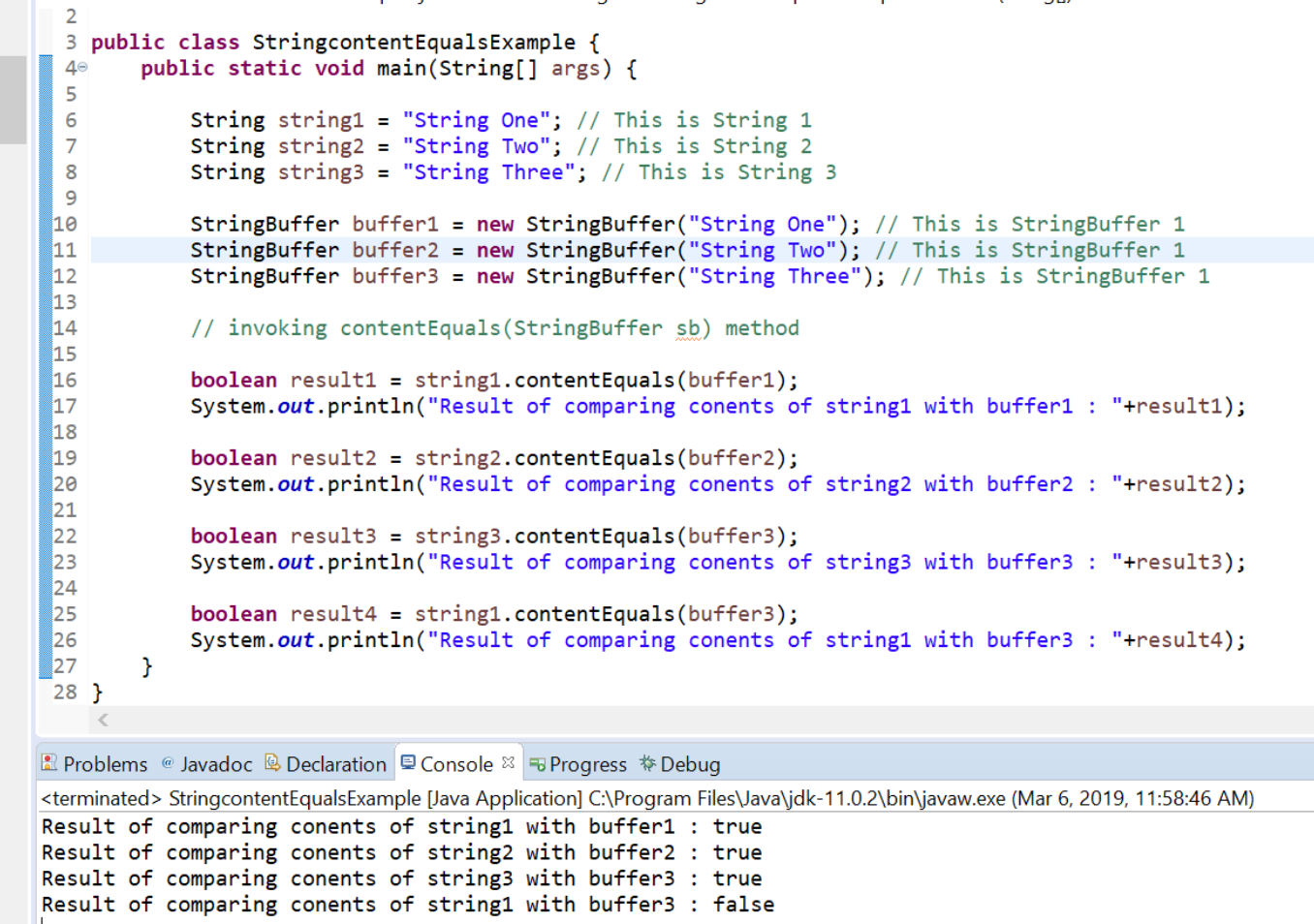Image resolution: width=1314 pixels, height=924 pixels.
Task: Click variable name buffer1 in line 10 declaration
Action: click(x=395, y=225)
